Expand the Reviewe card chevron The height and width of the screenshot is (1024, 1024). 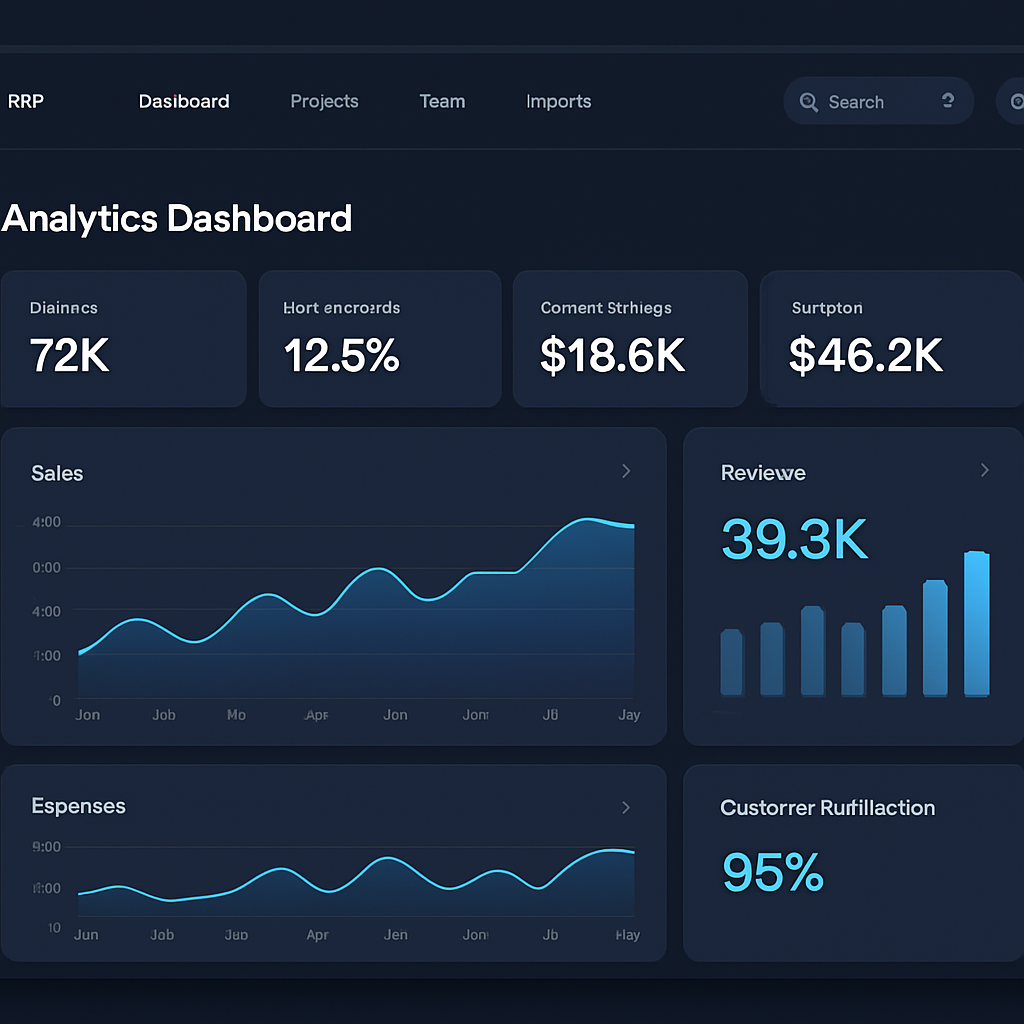pyautogui.click(x=985, y=470)
